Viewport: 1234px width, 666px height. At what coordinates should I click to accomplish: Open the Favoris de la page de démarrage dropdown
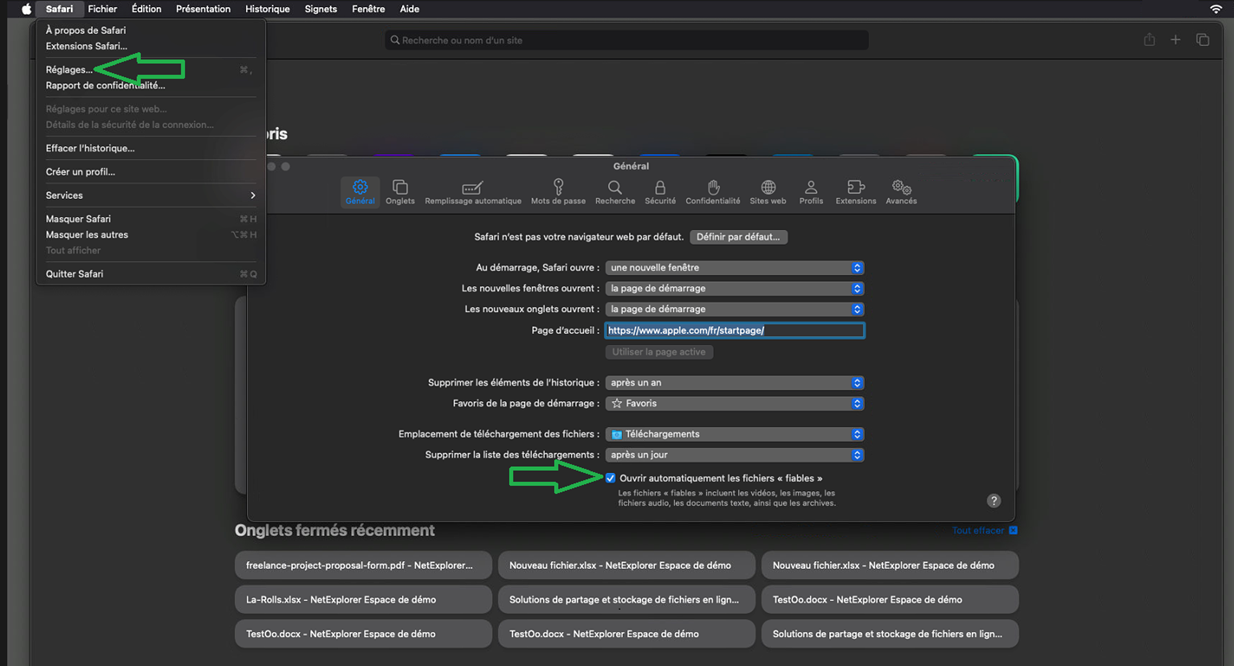click(735, 403)
